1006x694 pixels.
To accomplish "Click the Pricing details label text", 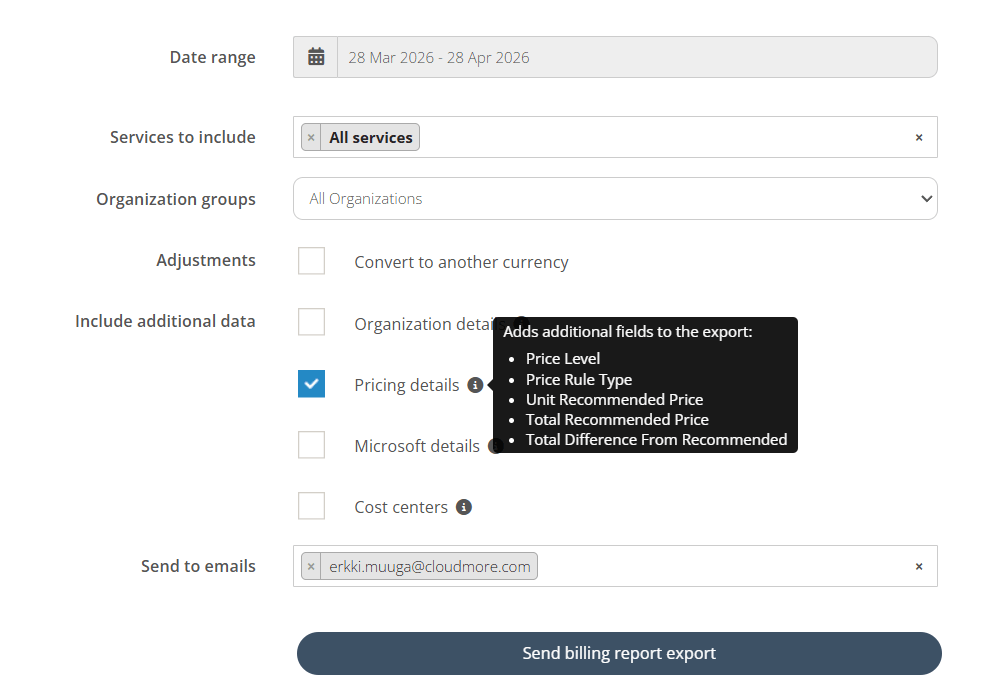I will (x=407, y=385).
